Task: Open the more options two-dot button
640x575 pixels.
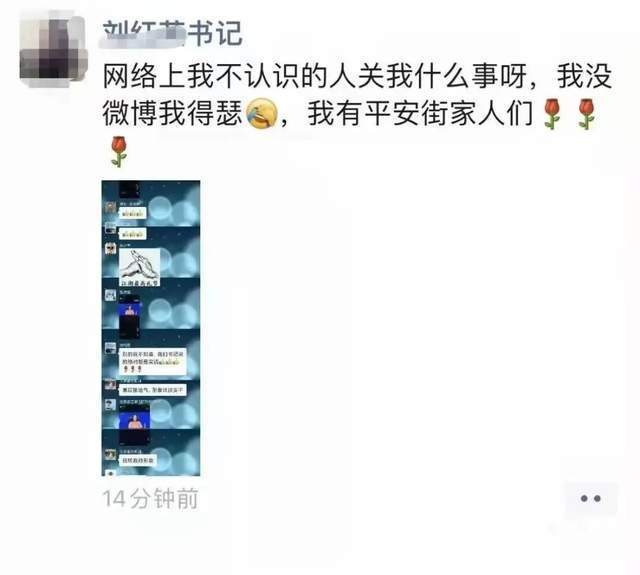Action: click(591, 498)
